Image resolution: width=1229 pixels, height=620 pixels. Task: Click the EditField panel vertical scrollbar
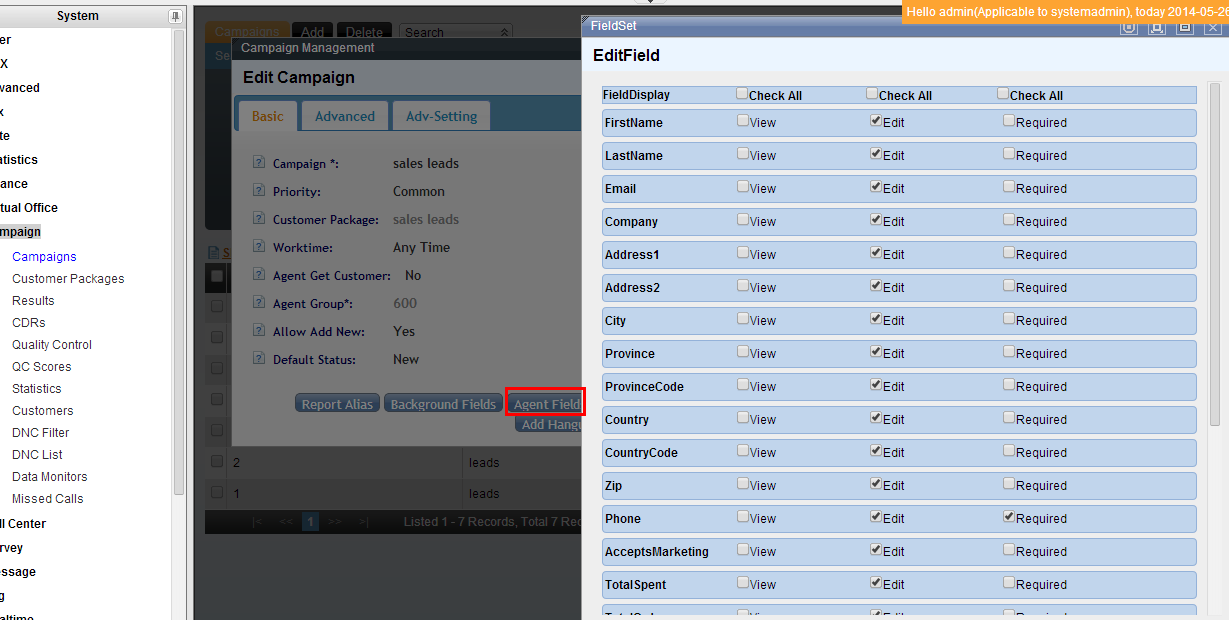(x=1215, y=250)
